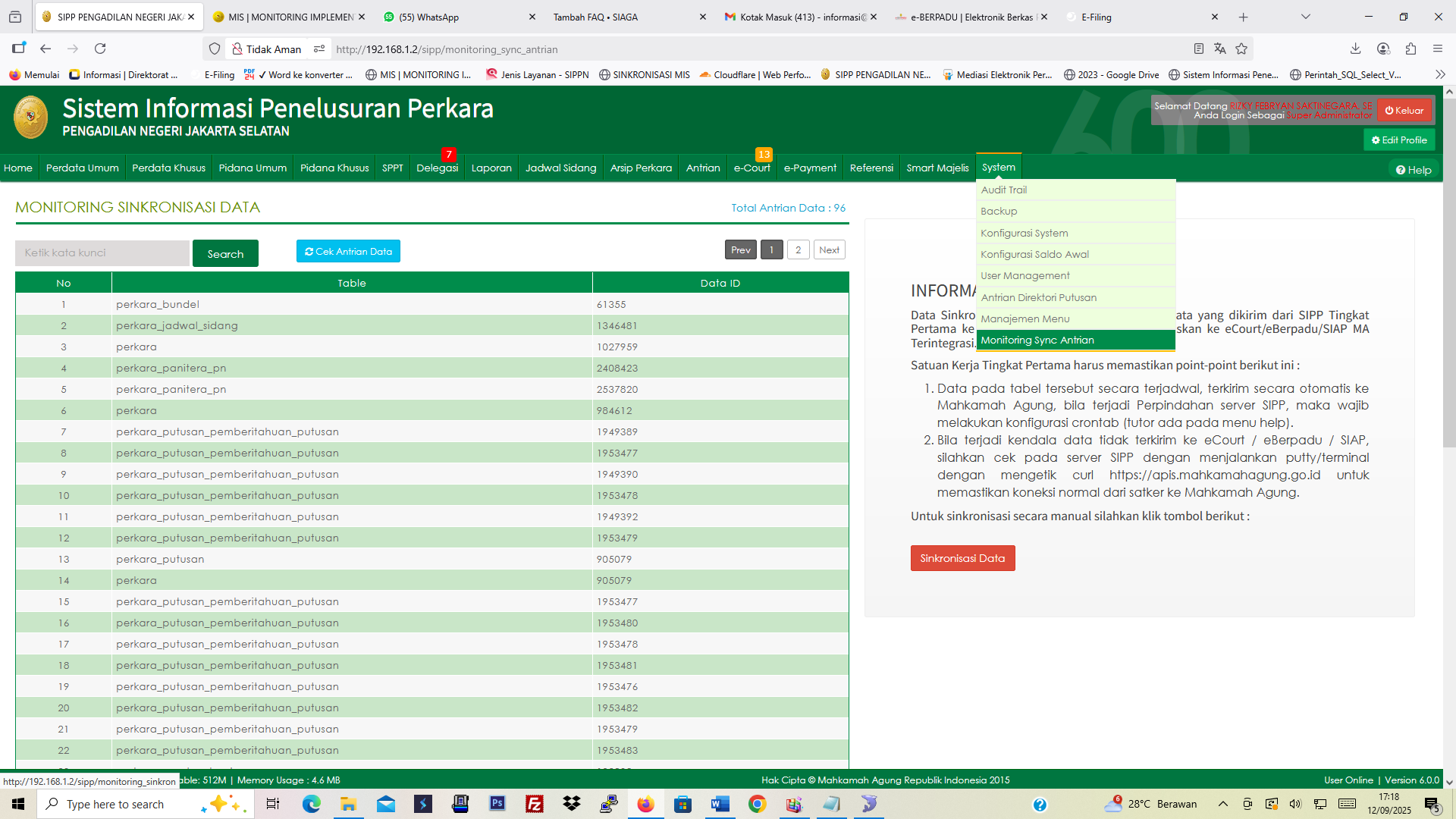
Task: Open FileZilla from the taskbar
Action: click(535, 804)
